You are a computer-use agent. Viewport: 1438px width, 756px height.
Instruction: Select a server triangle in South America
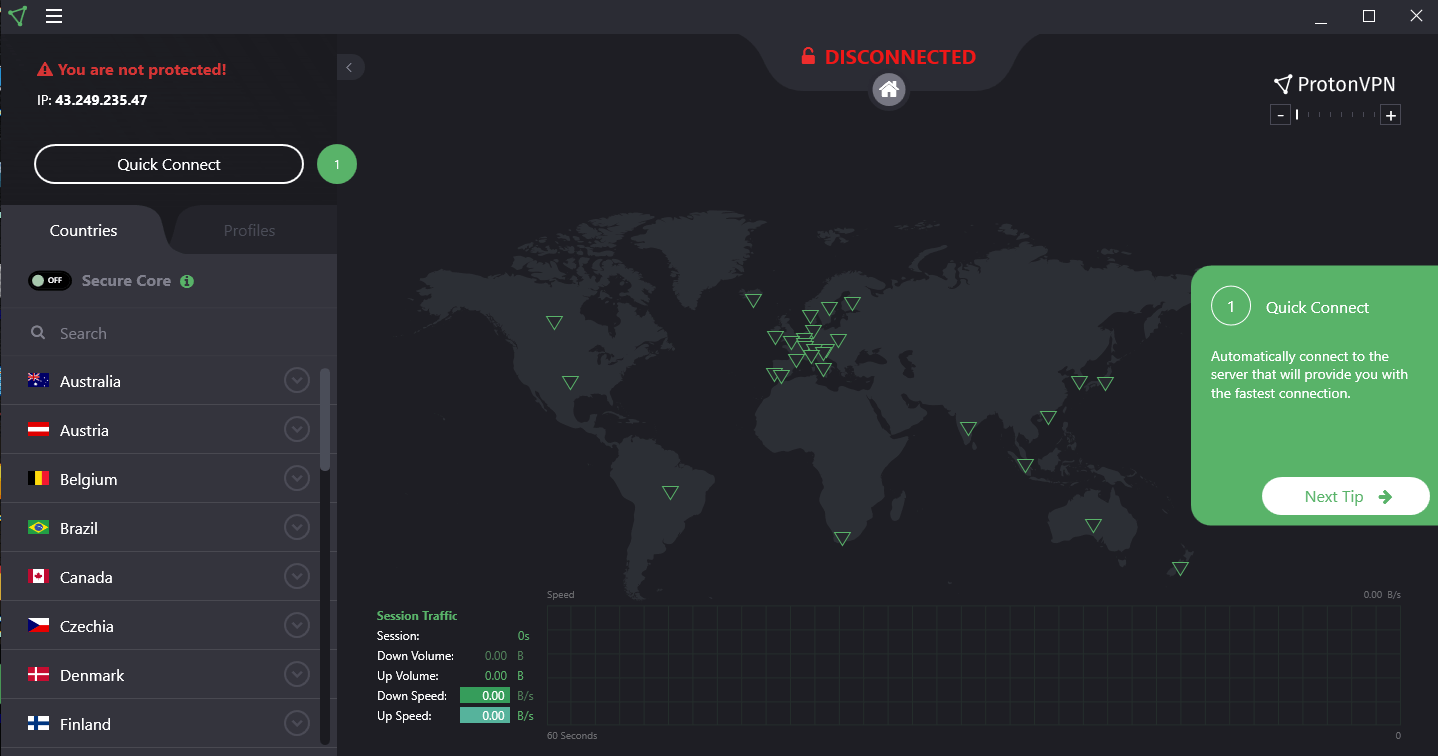(x=669, y=492)
